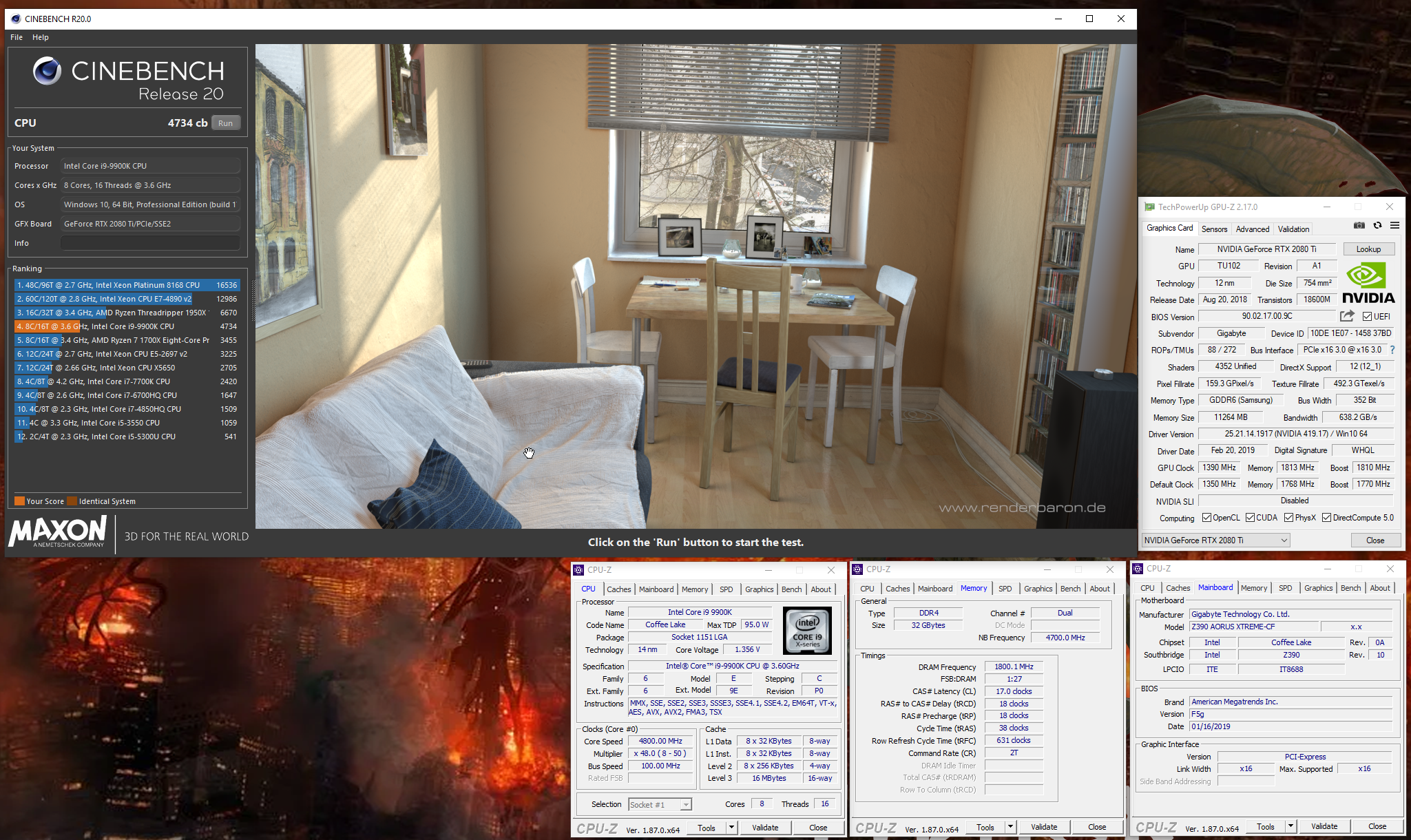The image size is (1411, 840).
Task: Click the Cinebench panel divider grip handle
Action: 252,302
